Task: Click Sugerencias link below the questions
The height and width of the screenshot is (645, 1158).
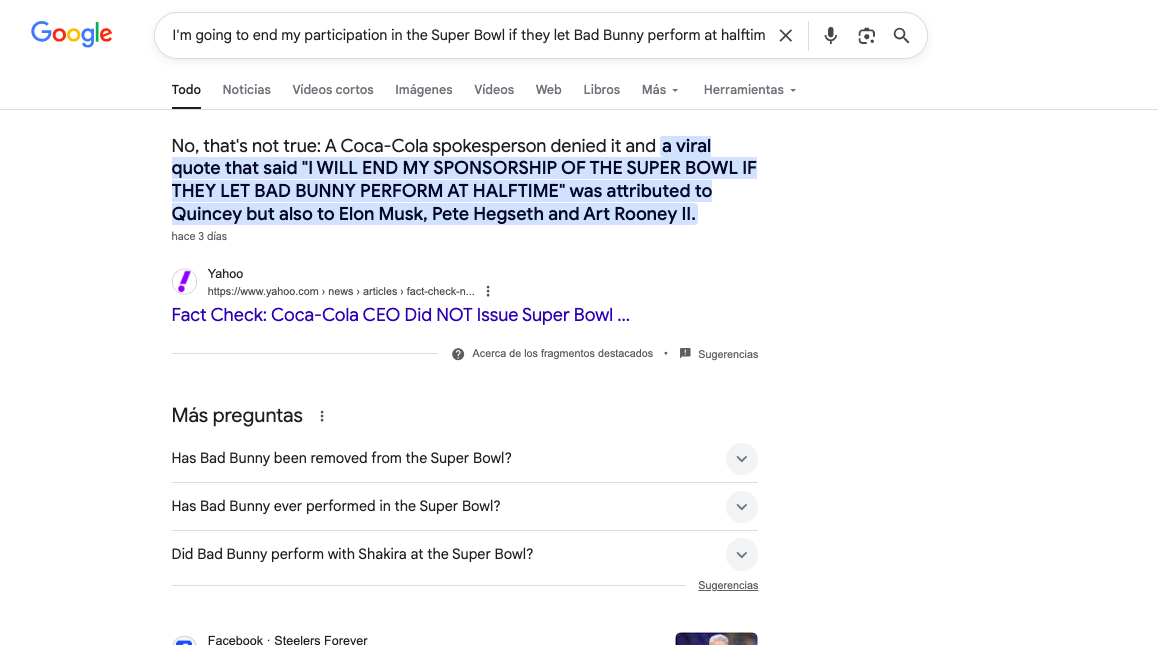Action: pos(727,586)
